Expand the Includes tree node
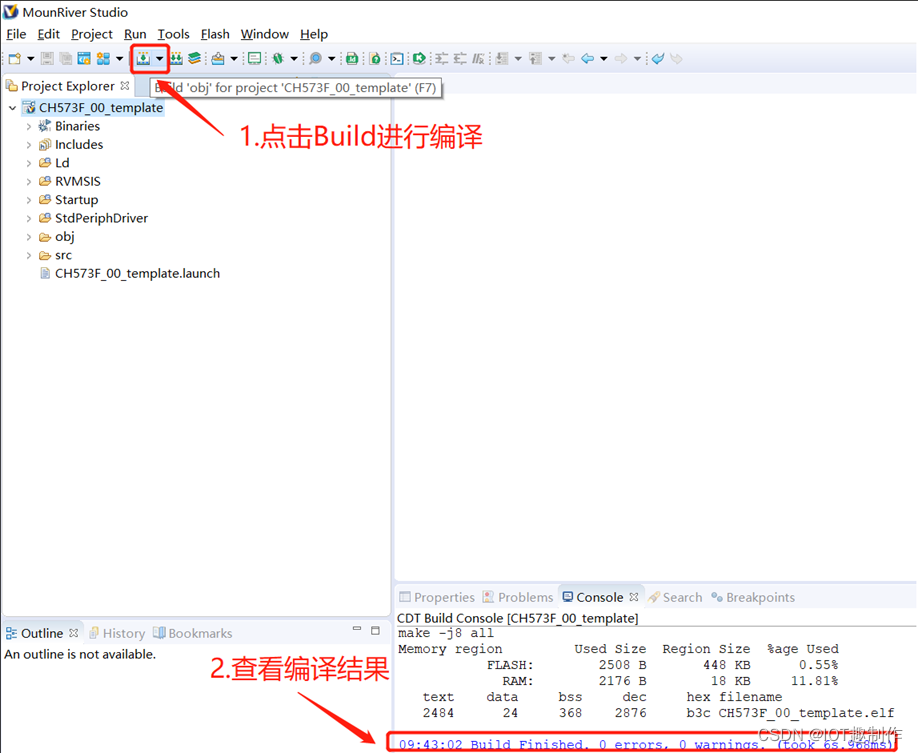Image resolution: width=918 pixels, height=753 pixels. click(x=29, y=145)
